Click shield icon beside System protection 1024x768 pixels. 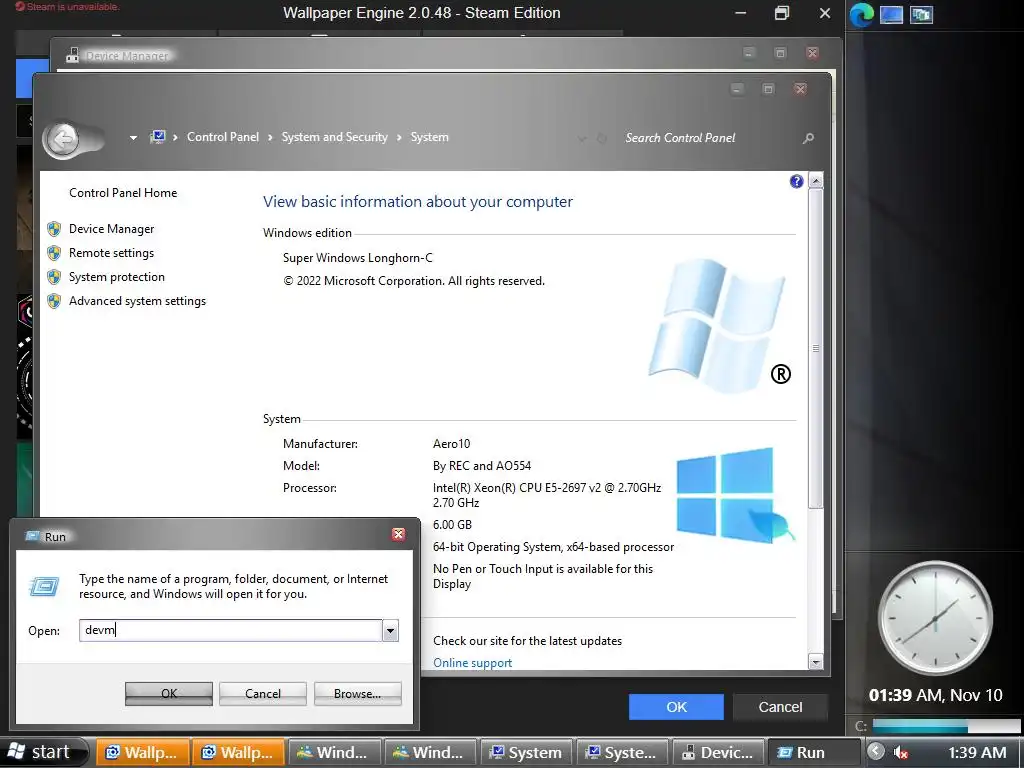coord(54,277)
